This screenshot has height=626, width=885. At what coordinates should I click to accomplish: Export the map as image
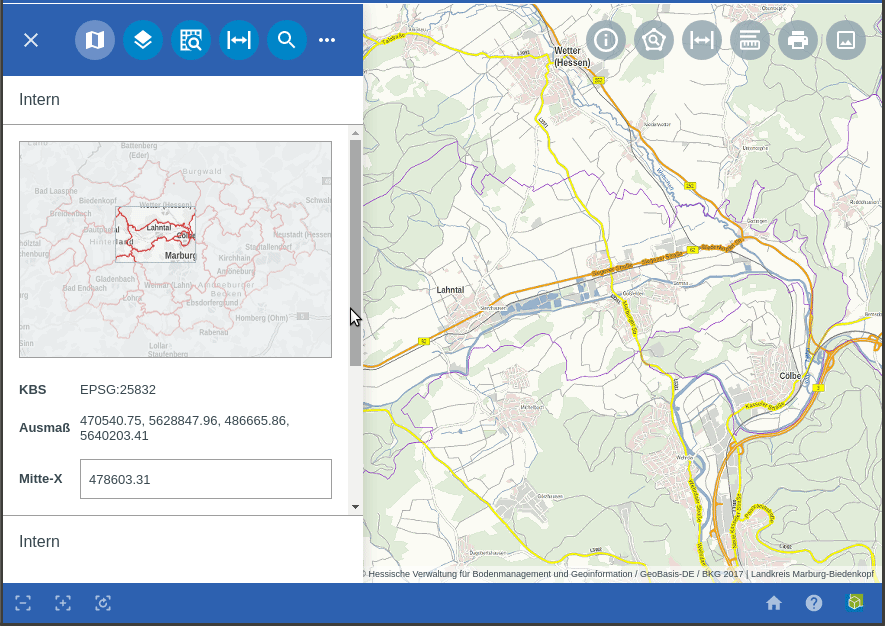click(x=846, y=40)
